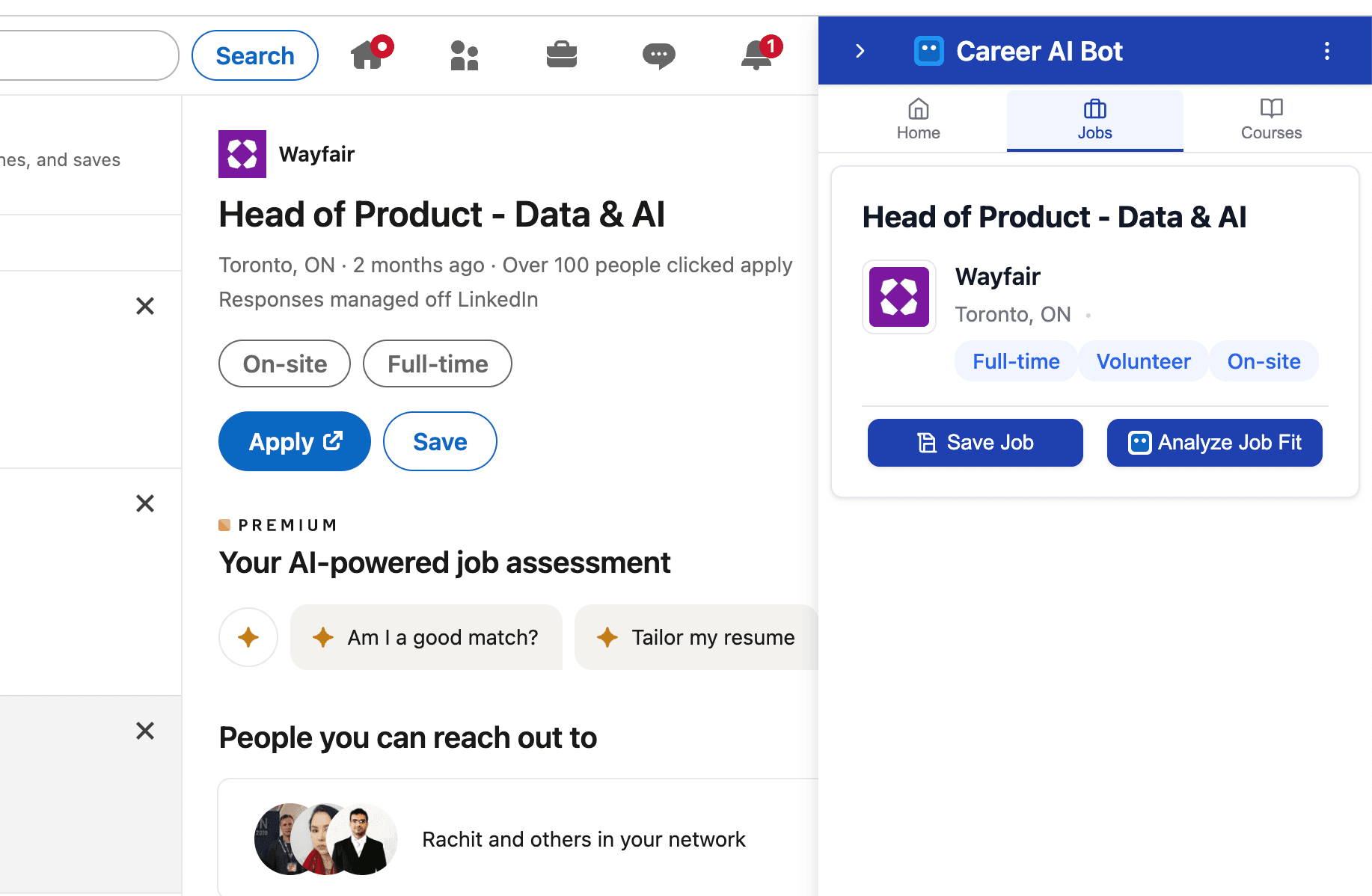The image size is (1372, 896).
Task: Open the three-dot menu in Career AI Bot
Action: click(1328, 51)
